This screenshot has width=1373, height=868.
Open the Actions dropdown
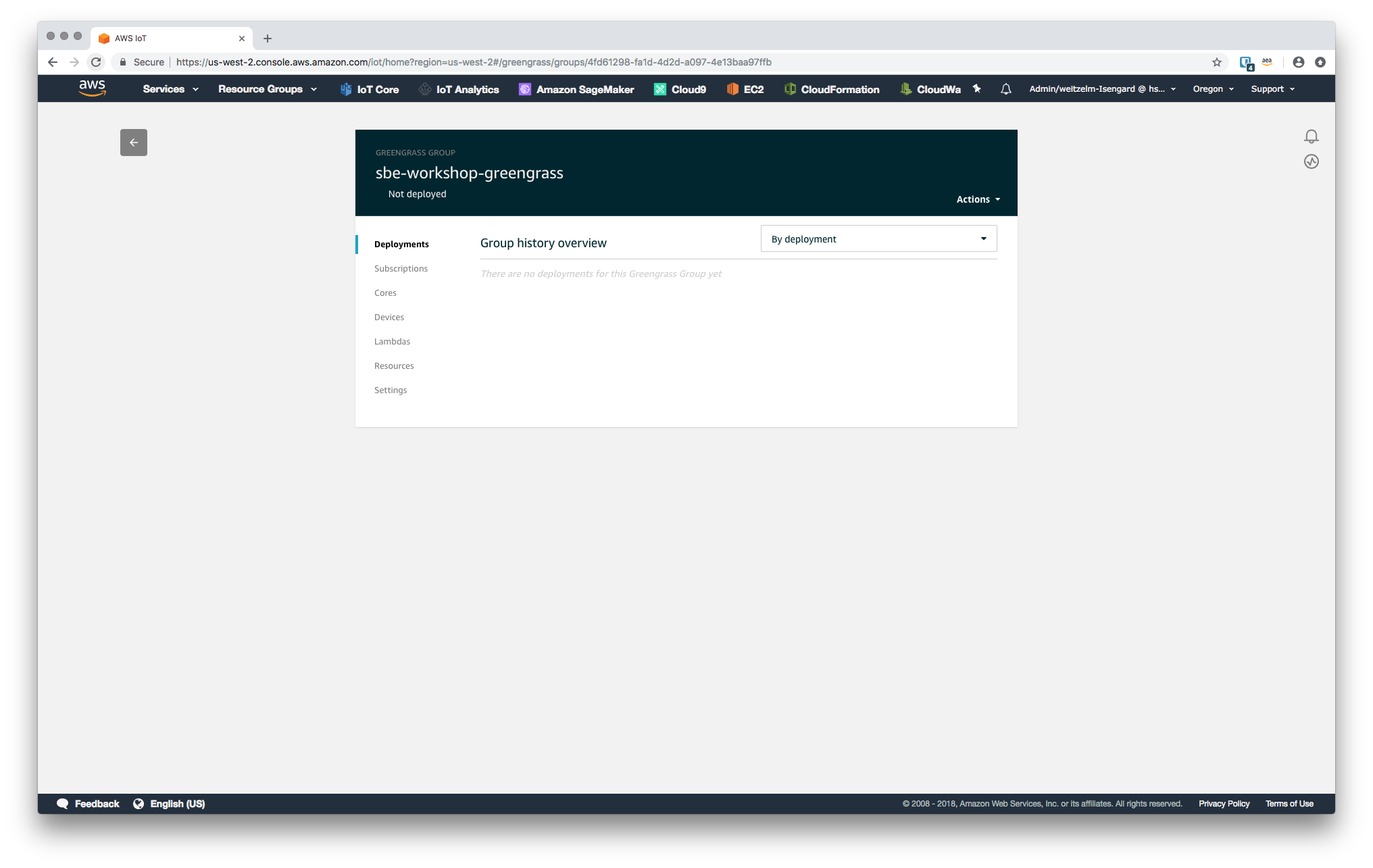pyautogui.click(x=978, y=199)
